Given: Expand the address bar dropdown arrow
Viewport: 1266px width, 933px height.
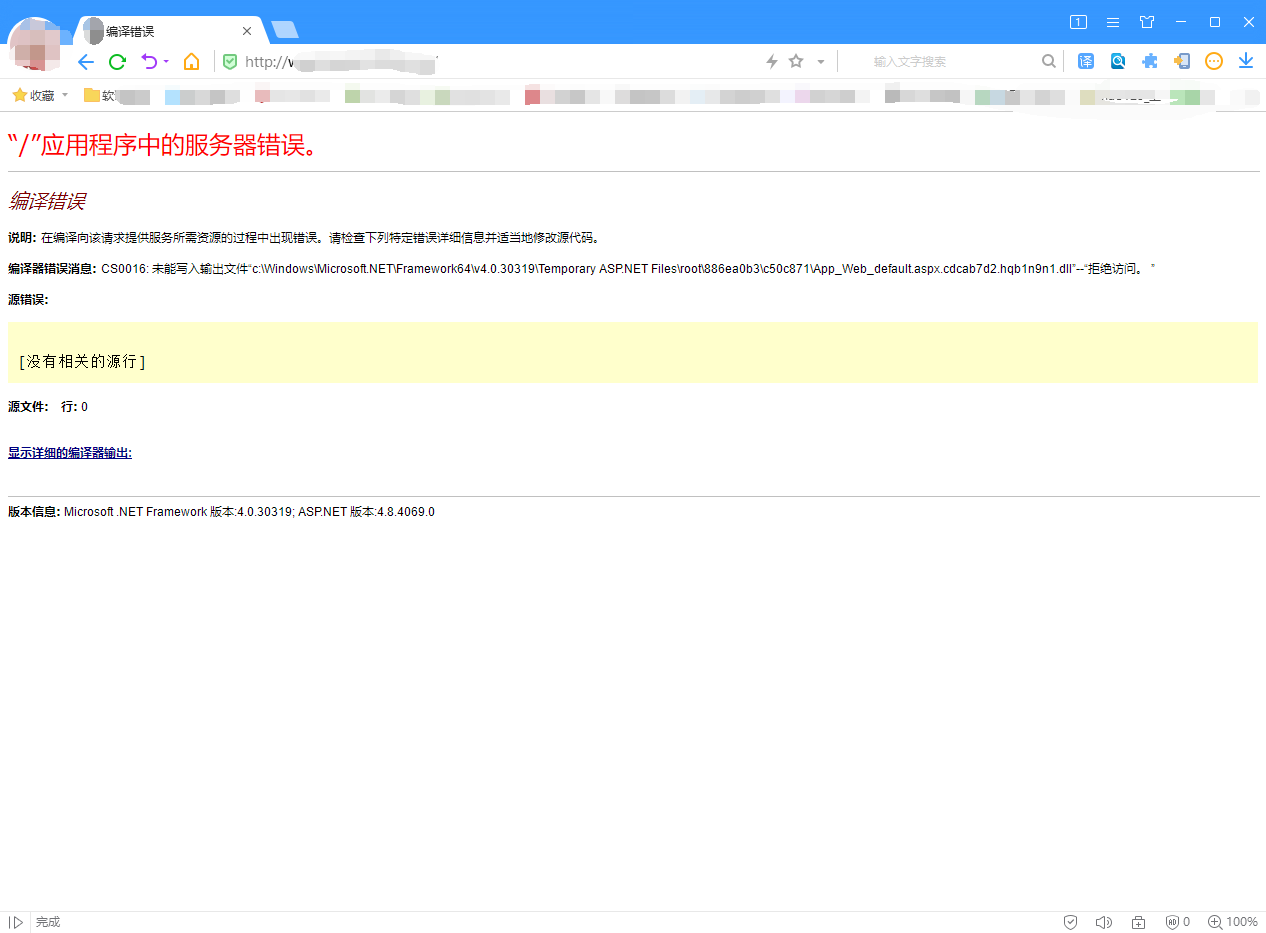Looking at the screenshot, I should 821,62.
